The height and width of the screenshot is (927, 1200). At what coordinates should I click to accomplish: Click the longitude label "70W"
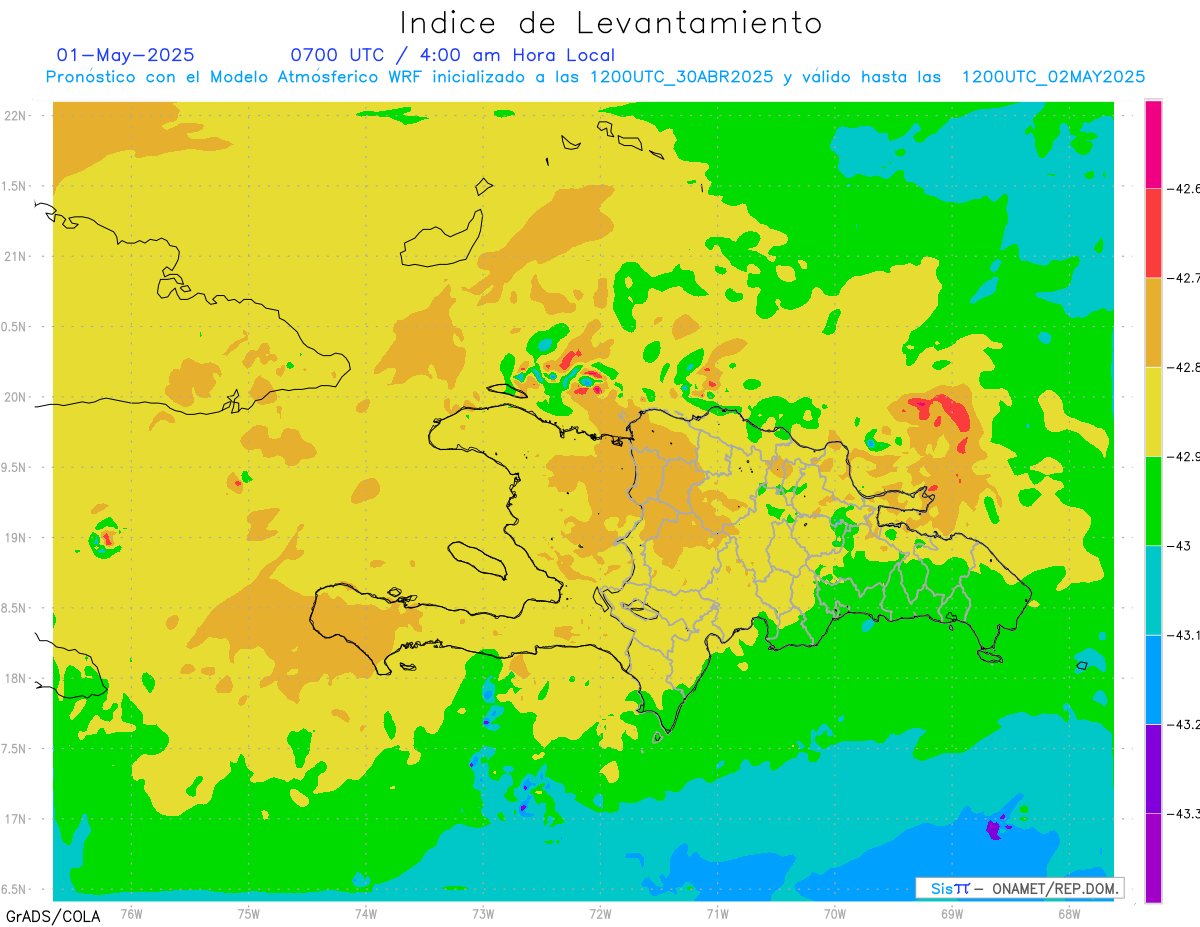coord(835,914)
